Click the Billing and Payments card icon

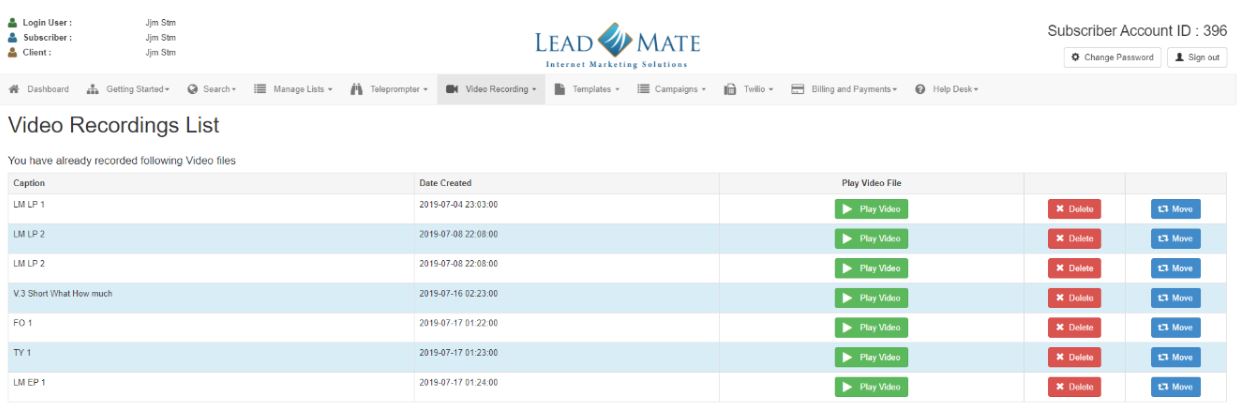tap(797, 89)
